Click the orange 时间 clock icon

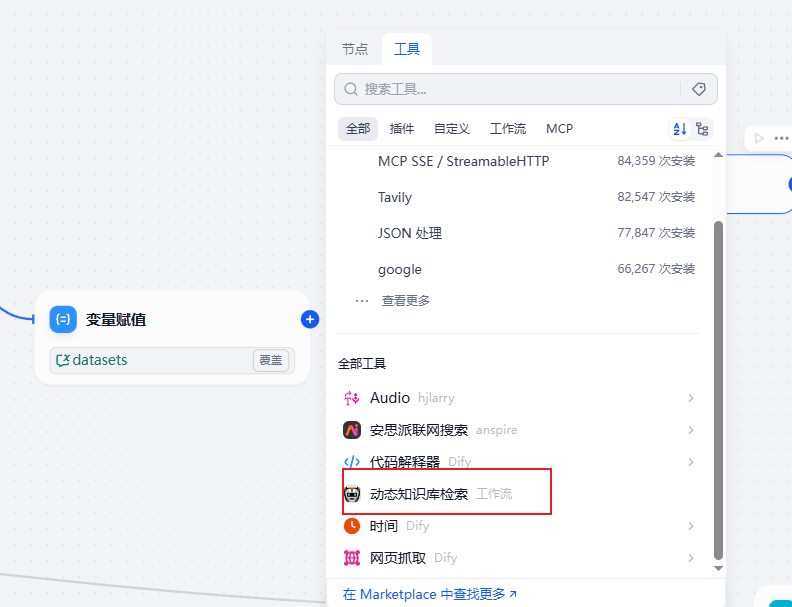coord(352,526)
